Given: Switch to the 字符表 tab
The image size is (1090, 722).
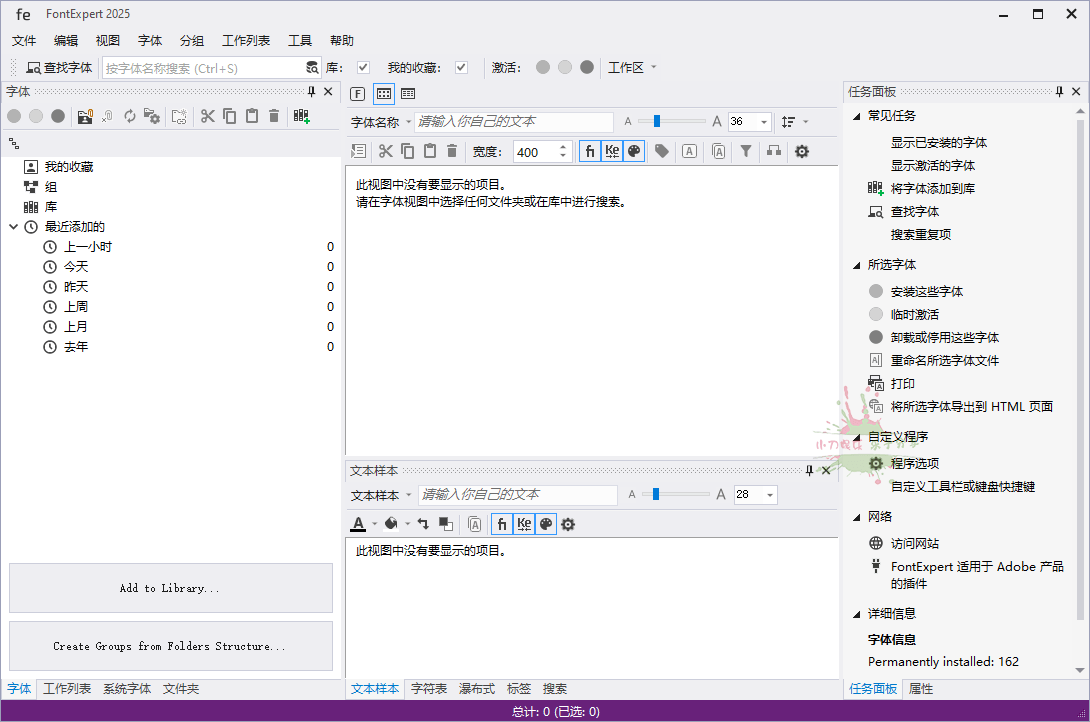Looking at the screenshot, I should pyautogui.click(x=429, y=689).
